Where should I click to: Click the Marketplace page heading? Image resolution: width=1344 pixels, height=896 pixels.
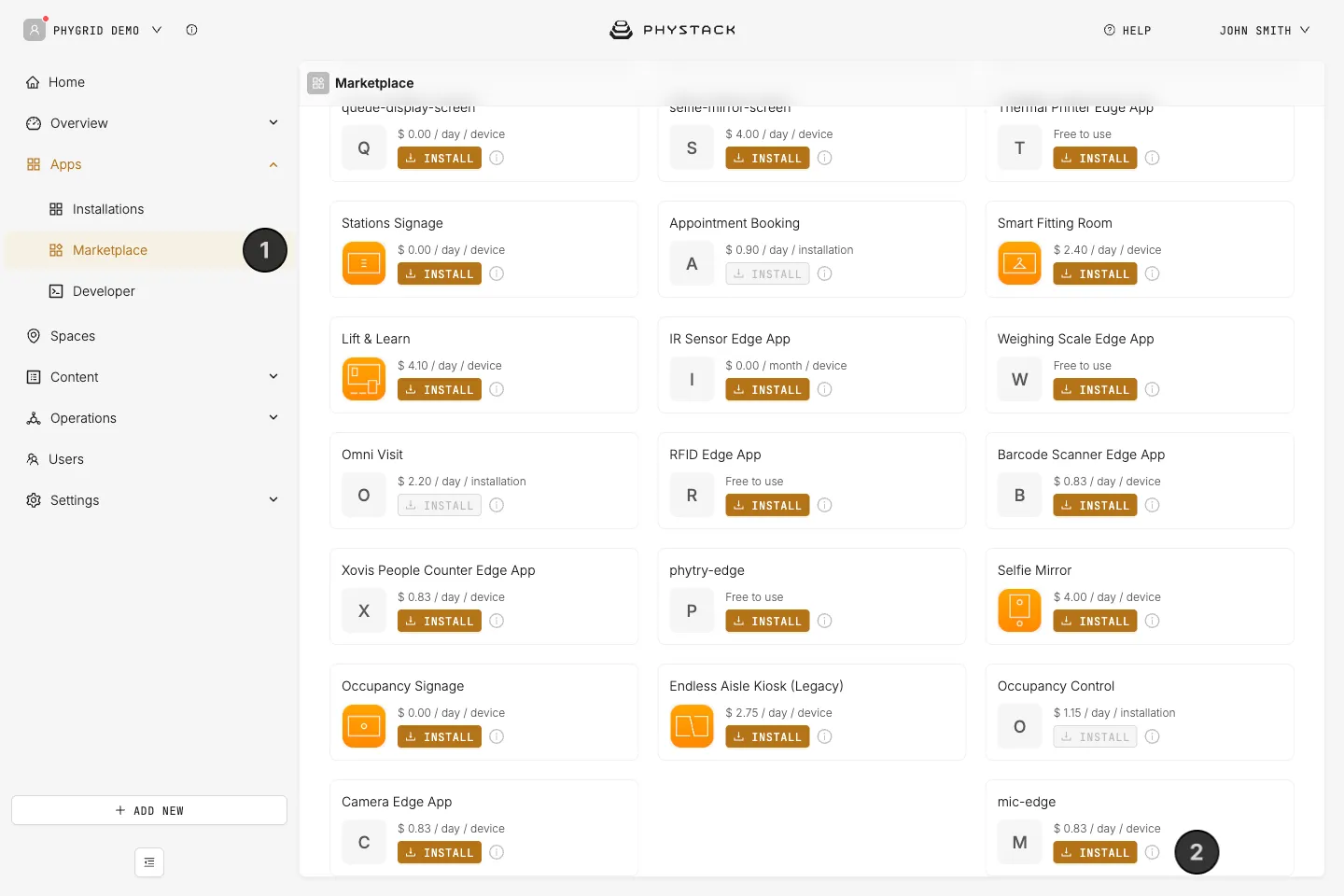(x=374, y=83)
